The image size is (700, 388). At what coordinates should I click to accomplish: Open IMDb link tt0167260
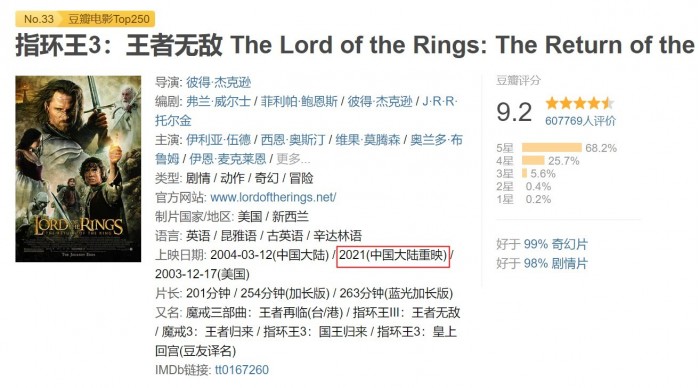pyautogui.click(x=242, y=370)
